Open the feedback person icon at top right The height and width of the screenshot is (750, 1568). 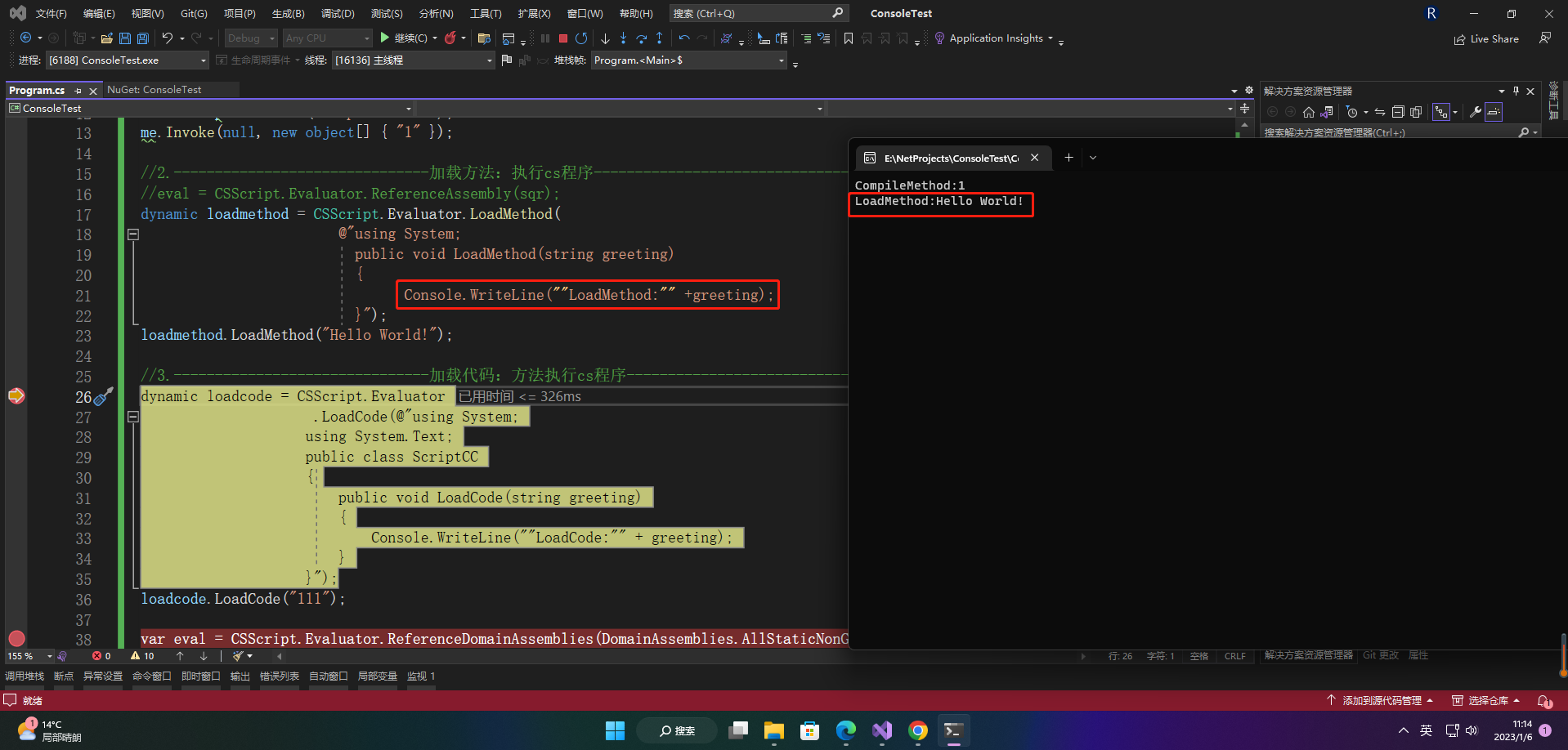pyautogui.click(x=1544, y=38)
